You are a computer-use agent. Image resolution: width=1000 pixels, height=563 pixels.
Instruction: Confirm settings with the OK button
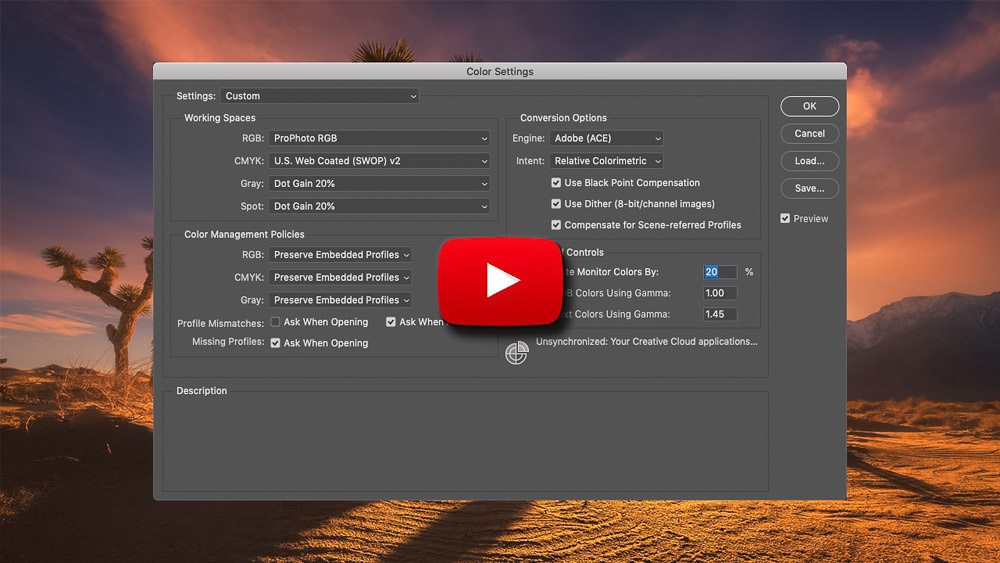click(809, 106)
